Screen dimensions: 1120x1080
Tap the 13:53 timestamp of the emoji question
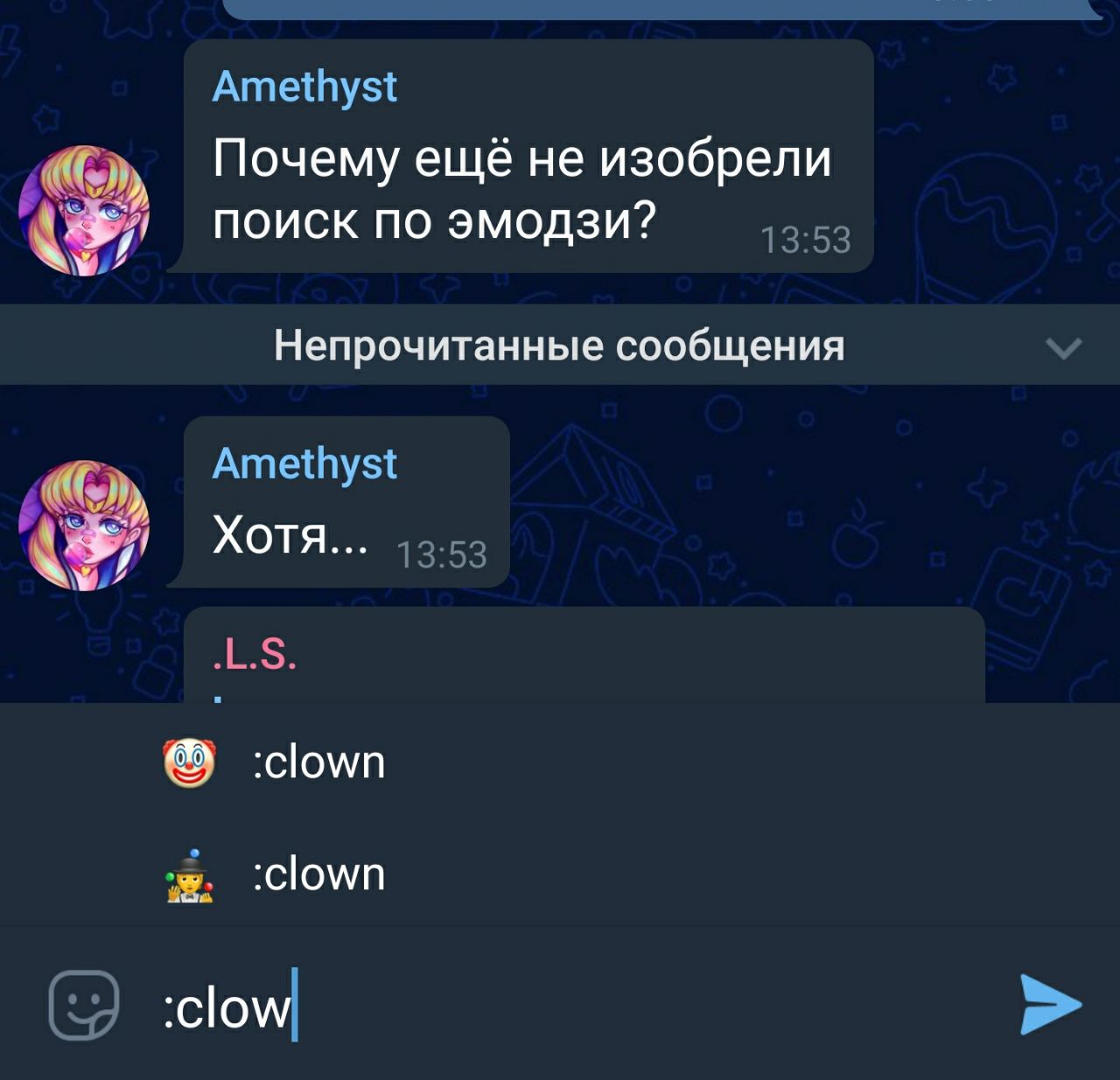point(806,240)
